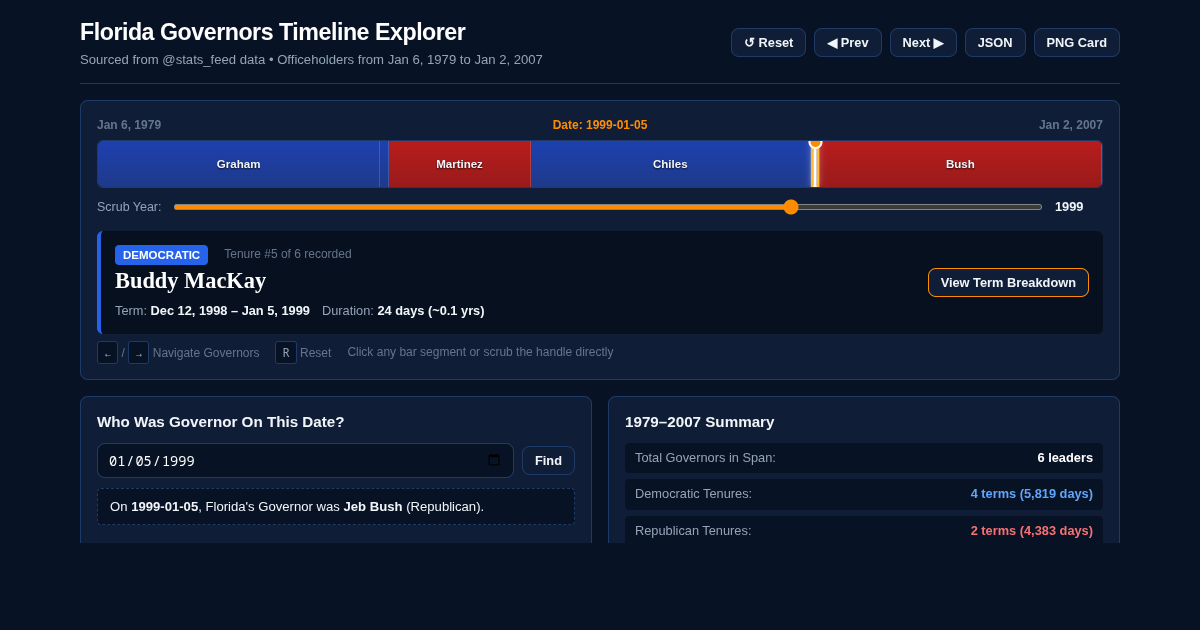Click the DEMOCRATIC party badge
The image size is (1200, 630).
tap(161, 255)
